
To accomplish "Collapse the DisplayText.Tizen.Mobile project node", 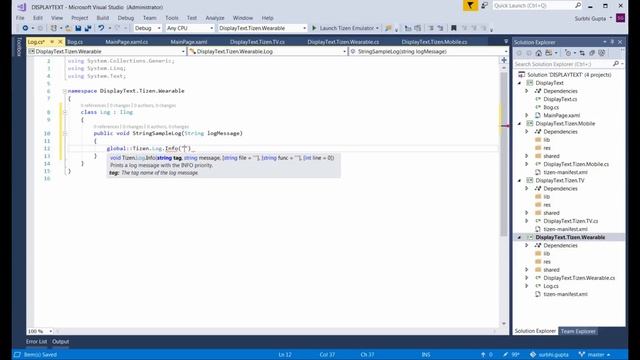I will tap(520, 124).
